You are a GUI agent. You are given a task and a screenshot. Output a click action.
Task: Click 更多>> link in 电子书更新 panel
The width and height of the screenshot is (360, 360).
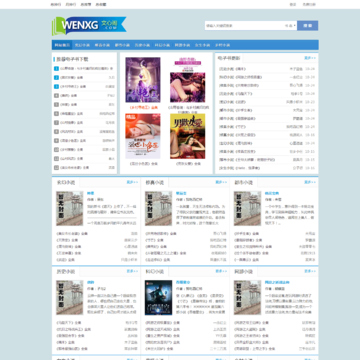tap(310, 58)
